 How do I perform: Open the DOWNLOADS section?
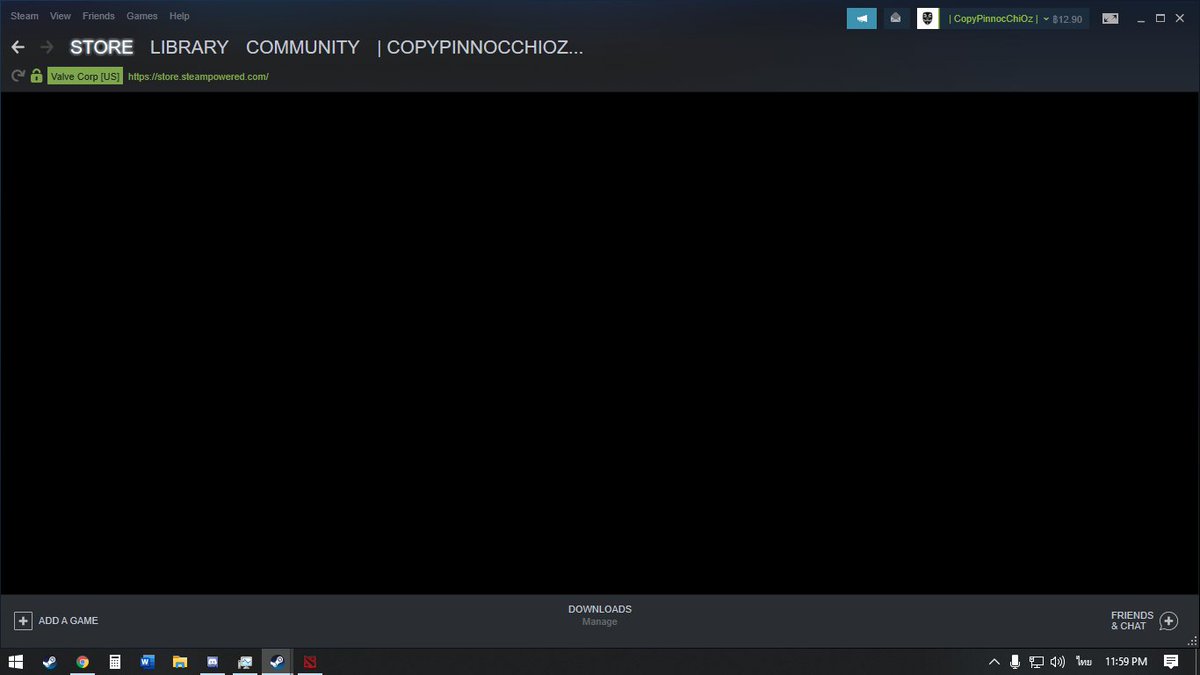(x=600, y=609)
